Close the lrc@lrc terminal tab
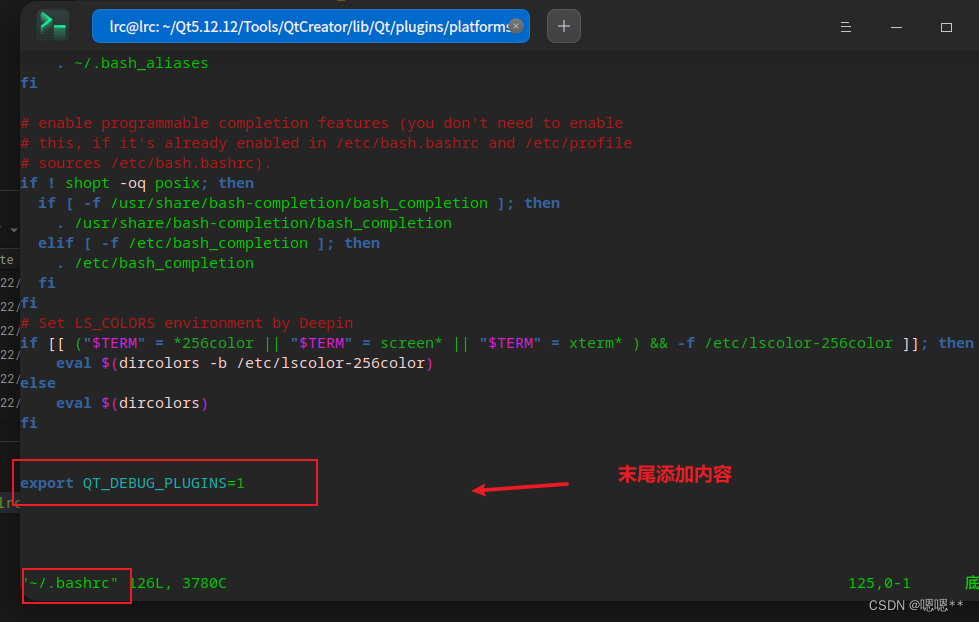Screen dimensions: 979x622 516,26
